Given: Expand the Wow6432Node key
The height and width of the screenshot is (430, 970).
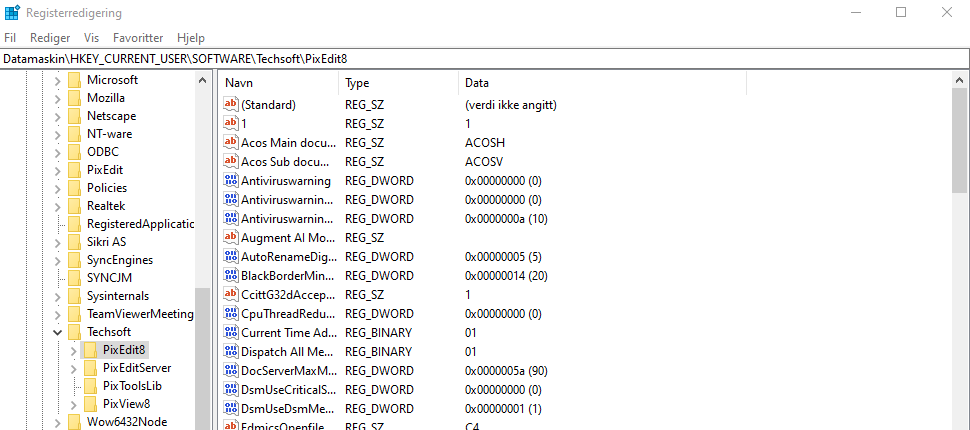Looking at the screenshot, I should [x=57, y=422].
